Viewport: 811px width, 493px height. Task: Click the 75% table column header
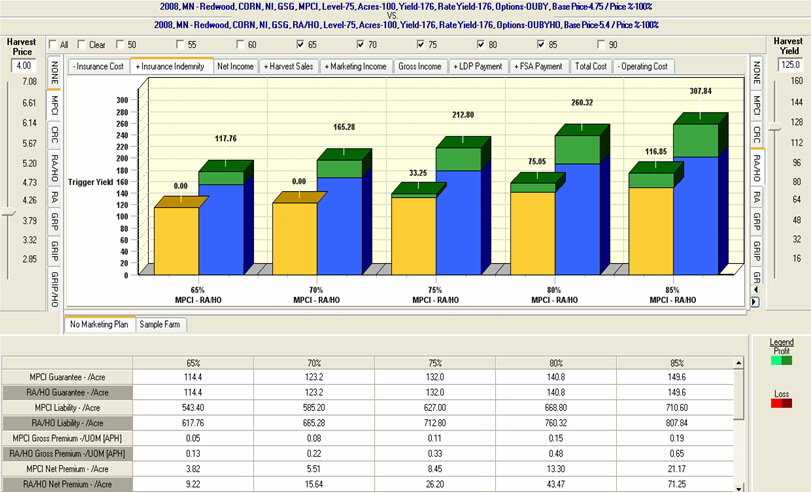tap(435, 363)
